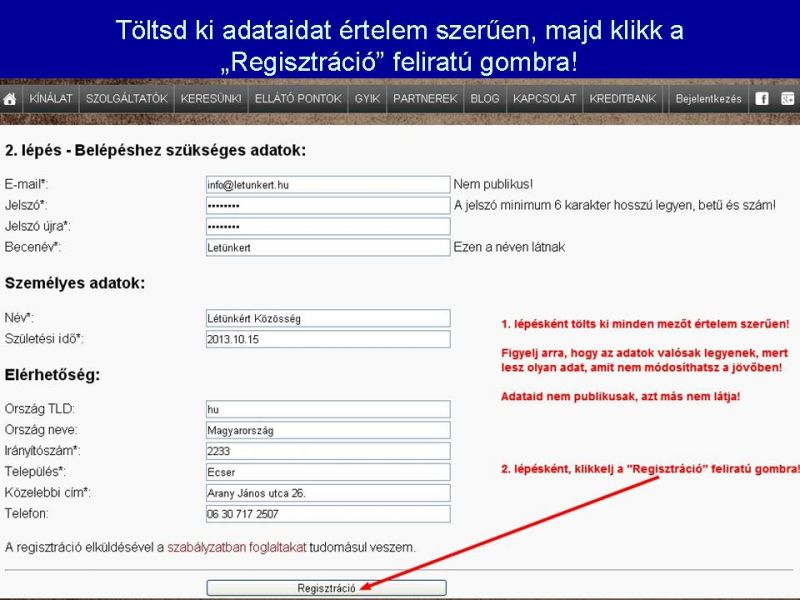Screen dimensions: 800x600
Task: Click the 'Személyes adatok:' heading
Action: pyautogui.click(x=75, y=283)
